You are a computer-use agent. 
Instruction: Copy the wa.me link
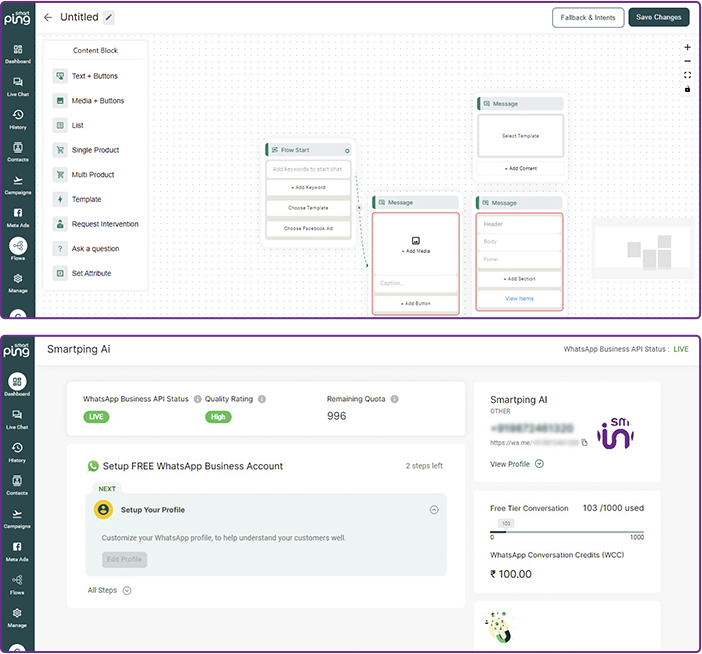tap(584, 443)
